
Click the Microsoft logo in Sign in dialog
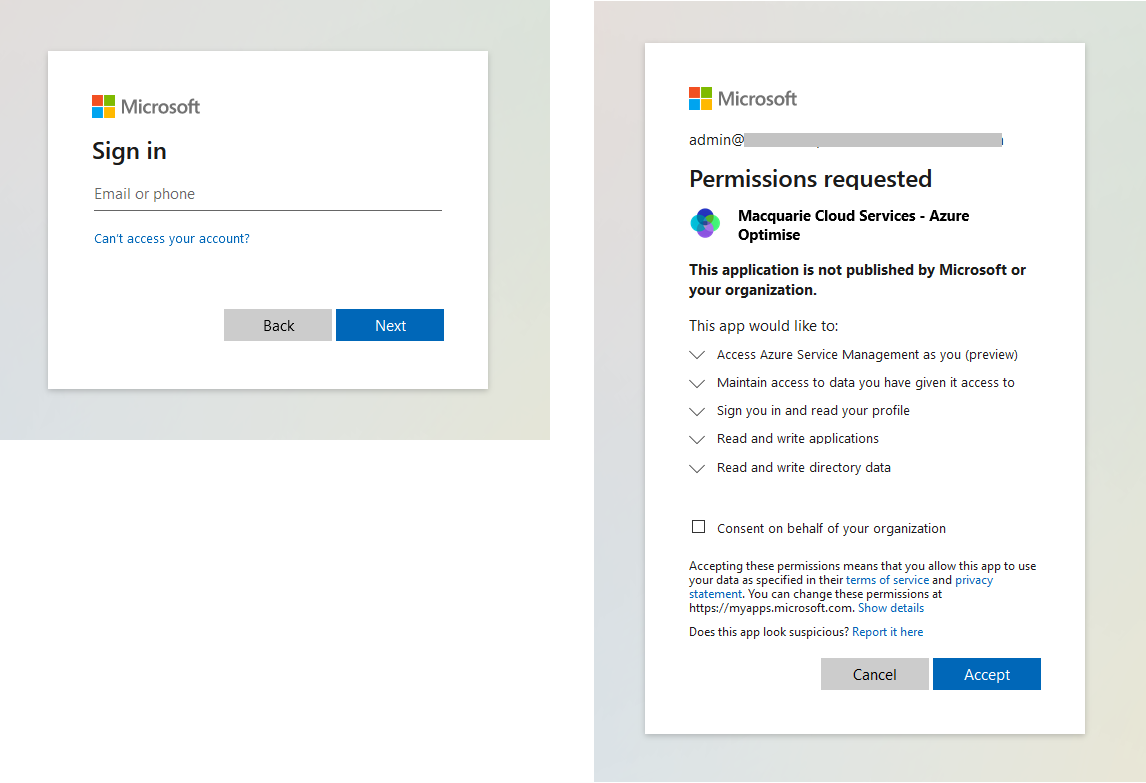146,107
